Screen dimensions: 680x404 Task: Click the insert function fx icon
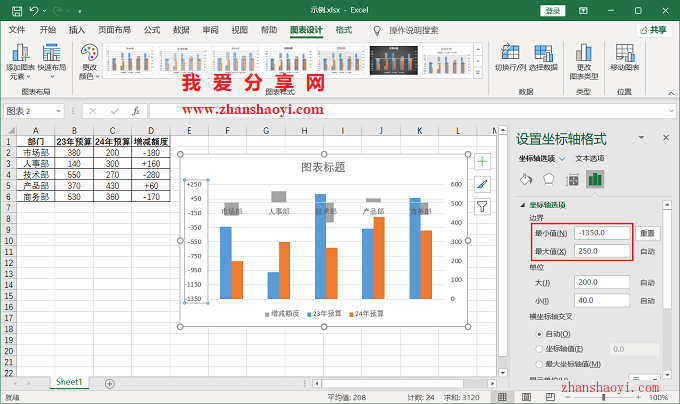[x=136, y=111]
